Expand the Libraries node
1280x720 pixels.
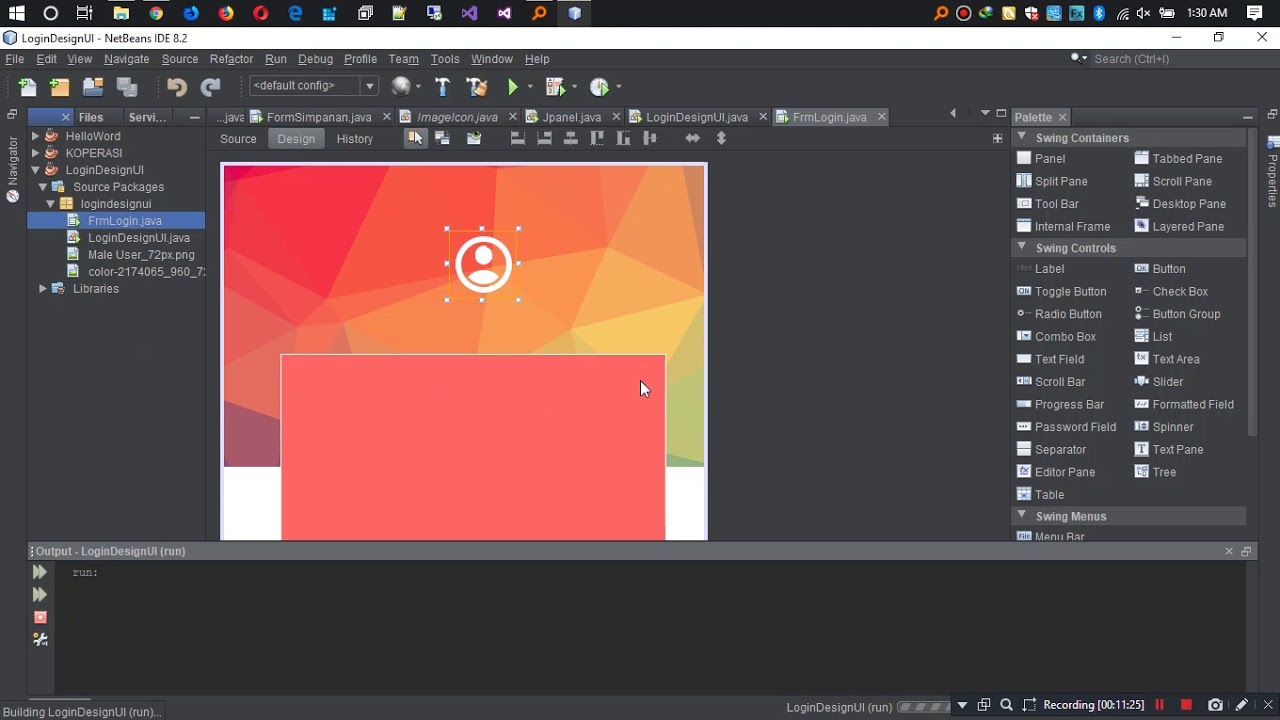(43, 288)
